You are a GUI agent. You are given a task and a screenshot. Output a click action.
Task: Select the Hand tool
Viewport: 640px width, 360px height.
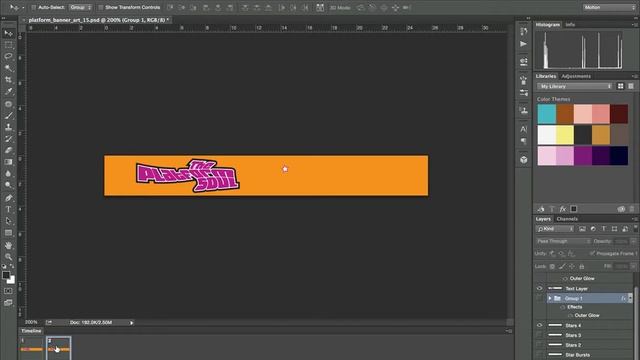(x=9, y=245)
